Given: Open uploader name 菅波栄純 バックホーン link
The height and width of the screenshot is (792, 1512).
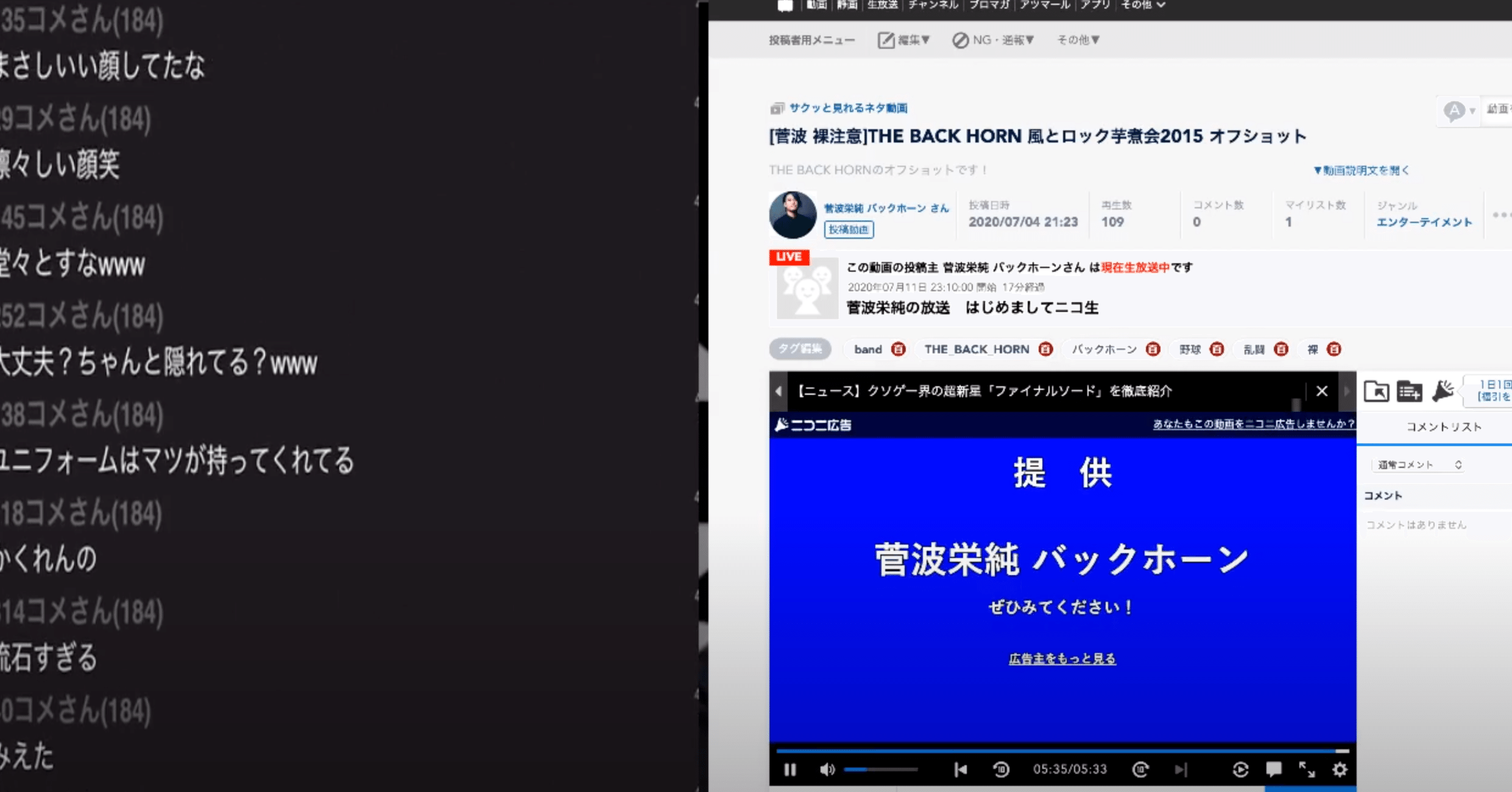Looking at the screenshot, I should [886, 208].
